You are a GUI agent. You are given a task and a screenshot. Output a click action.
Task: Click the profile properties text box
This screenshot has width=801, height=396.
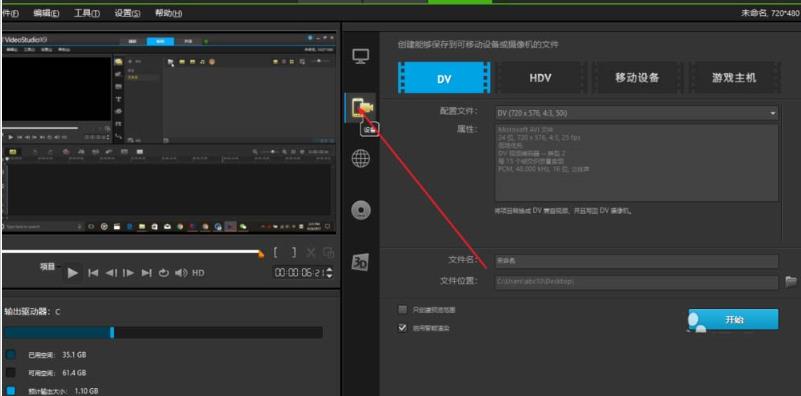coord(637,162)
